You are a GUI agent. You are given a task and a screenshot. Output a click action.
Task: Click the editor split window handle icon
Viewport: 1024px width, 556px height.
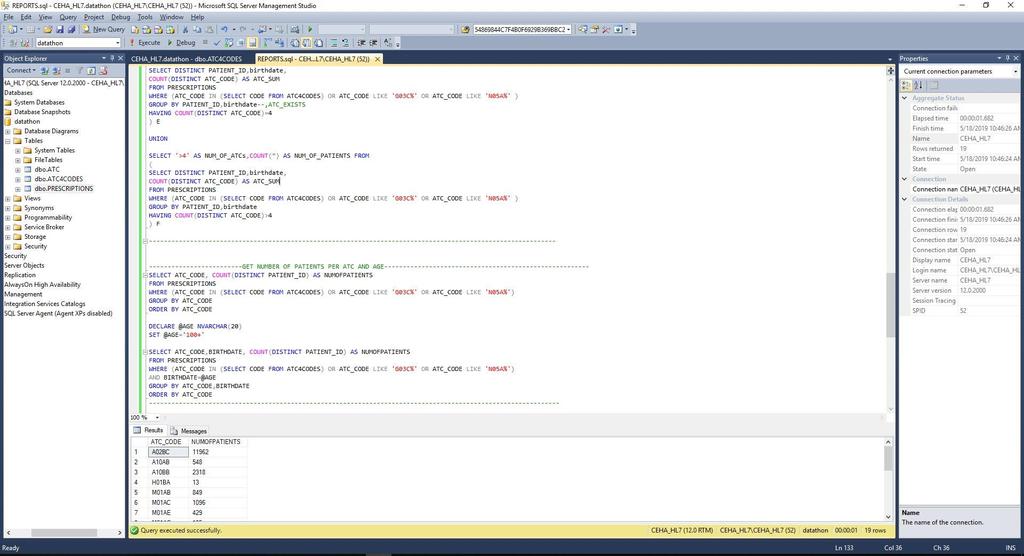click(x=890, y=71)
